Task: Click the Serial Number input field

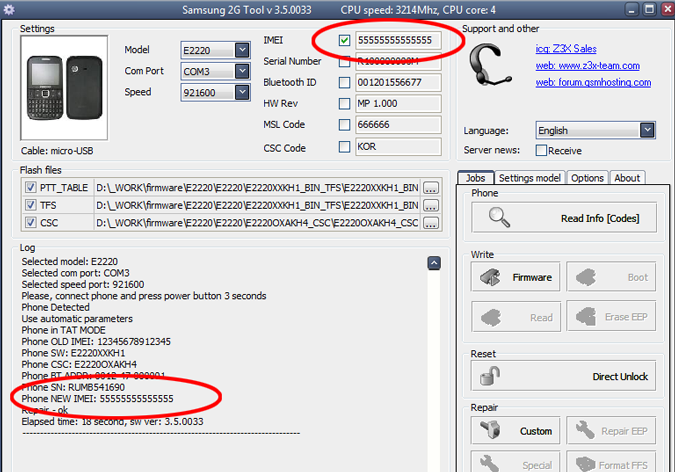Action: (x=398, y=62)
